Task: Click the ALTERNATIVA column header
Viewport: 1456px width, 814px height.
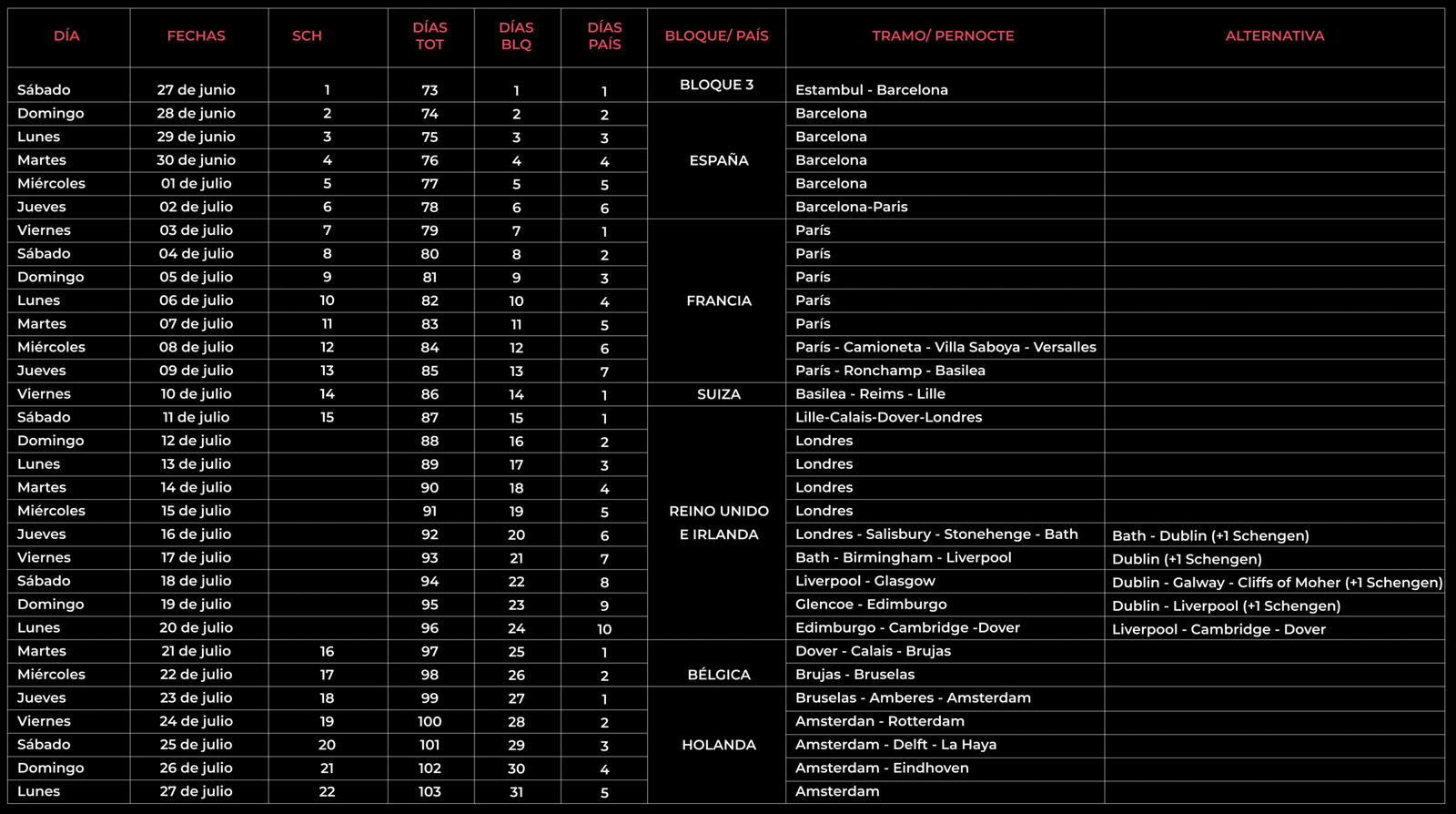Action: (1274, 36)
